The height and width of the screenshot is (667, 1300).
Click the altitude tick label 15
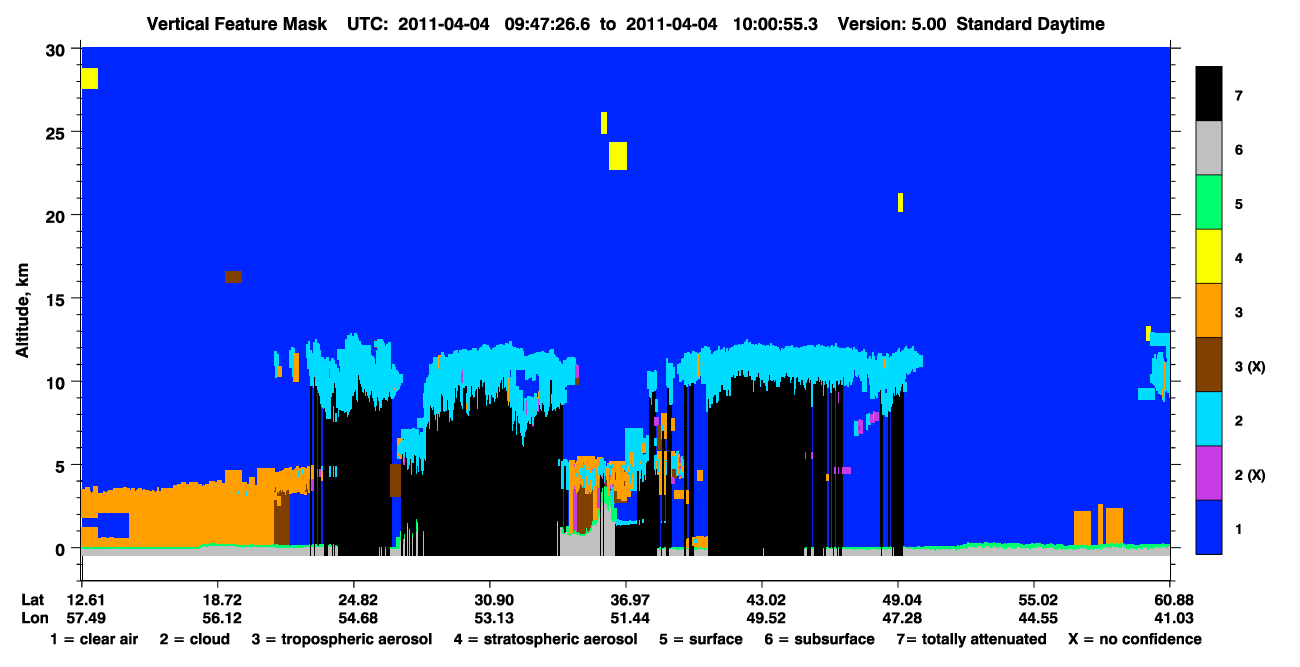point(58,299)
